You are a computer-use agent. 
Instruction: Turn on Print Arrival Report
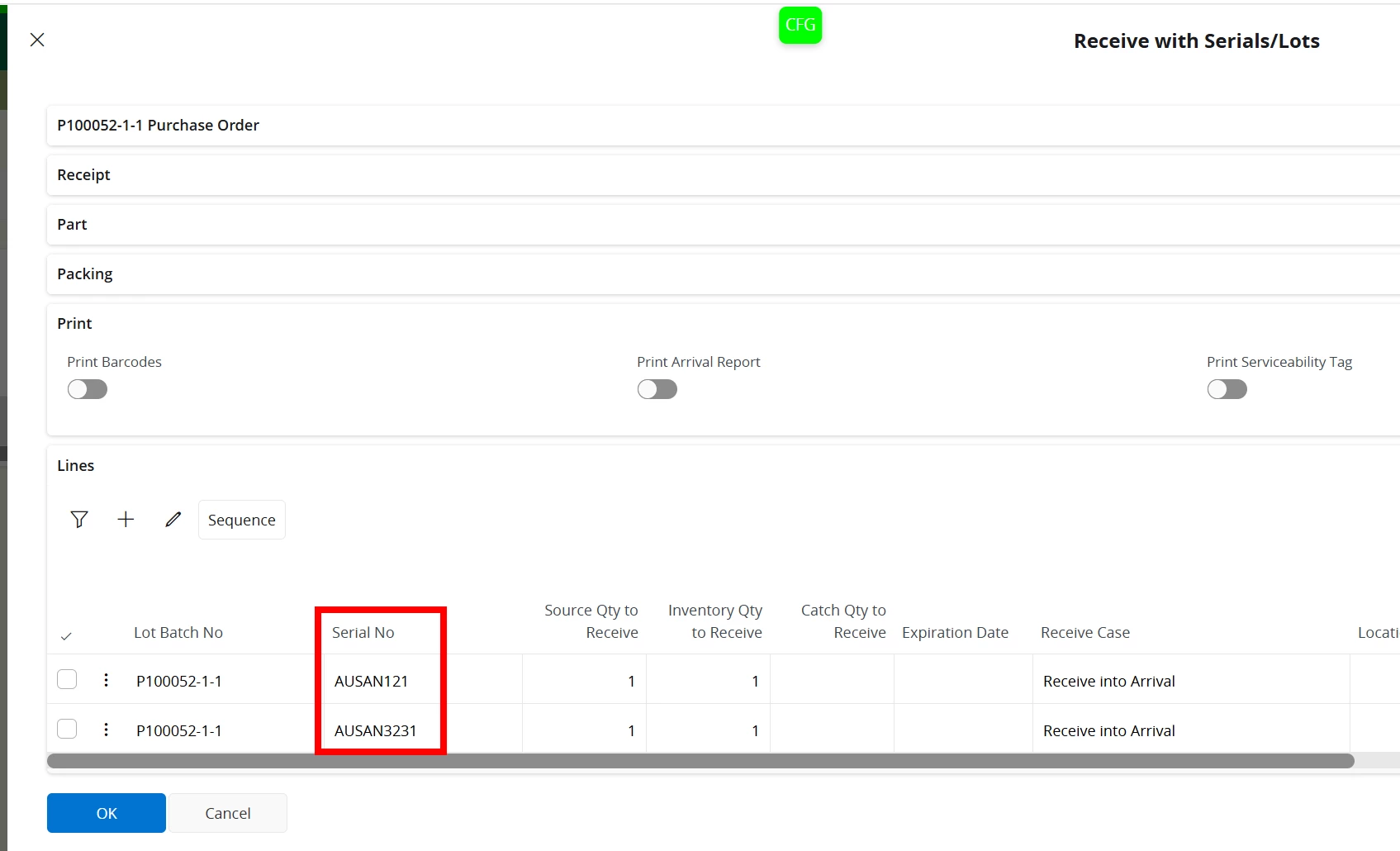tap(657, 389)
